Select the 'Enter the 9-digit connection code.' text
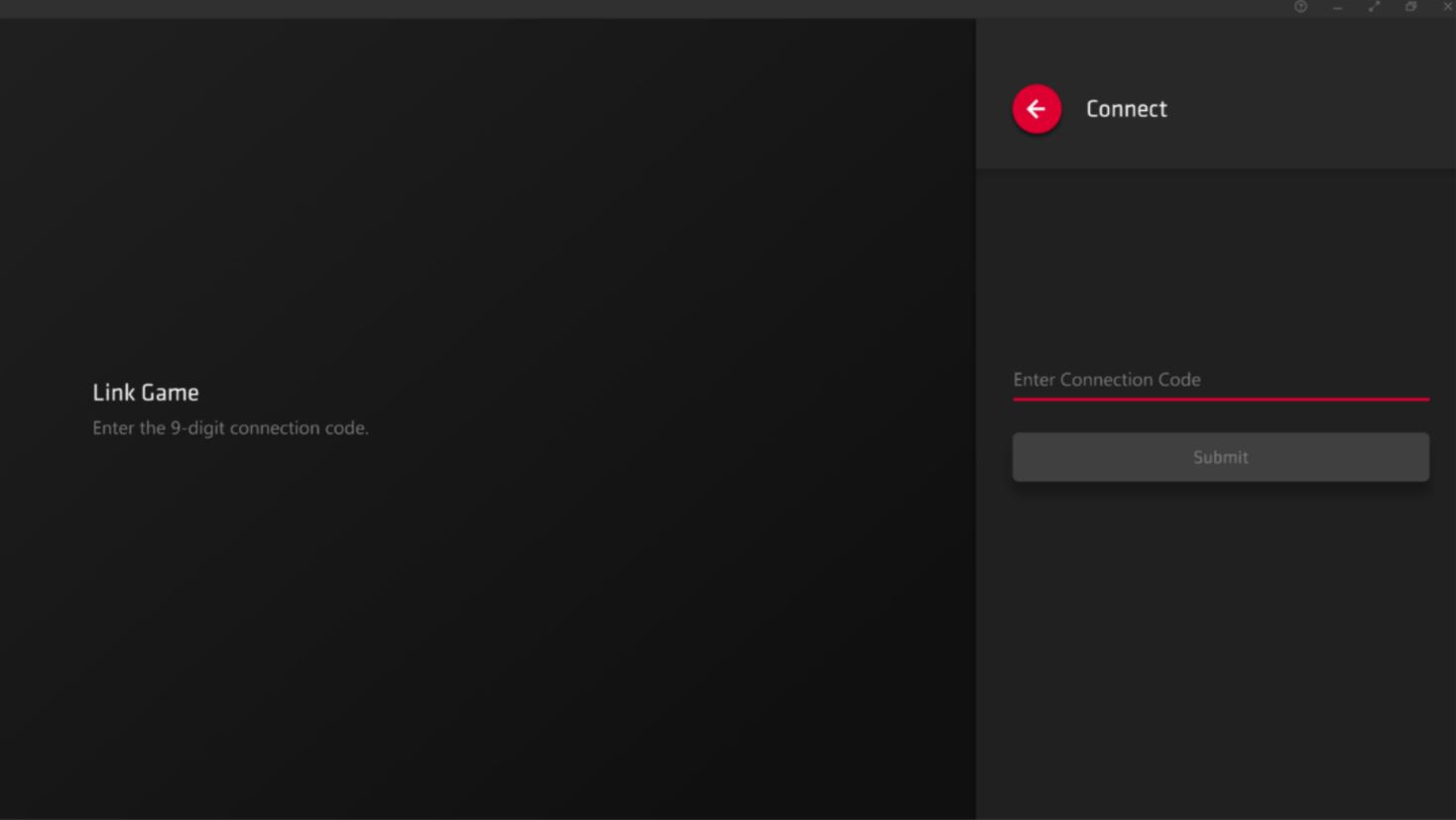The image size is (1456, 820). 230,428
